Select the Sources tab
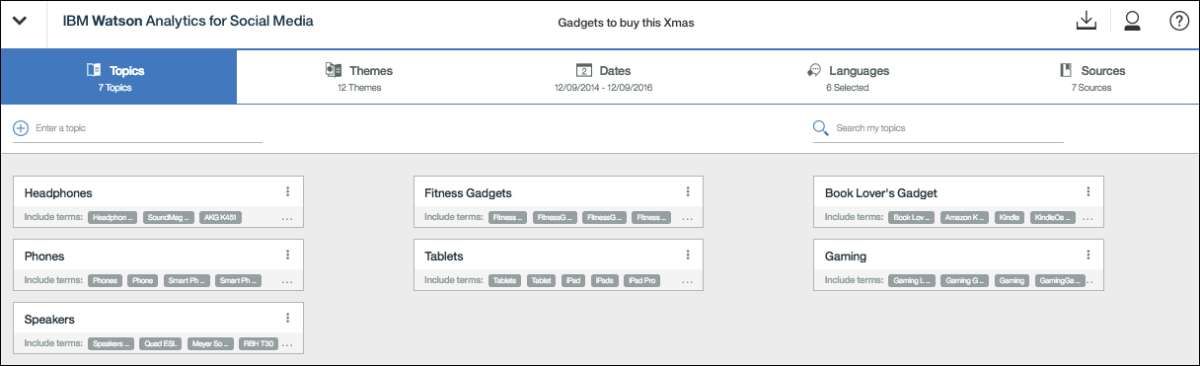1200x366 pixels. 1091,78
